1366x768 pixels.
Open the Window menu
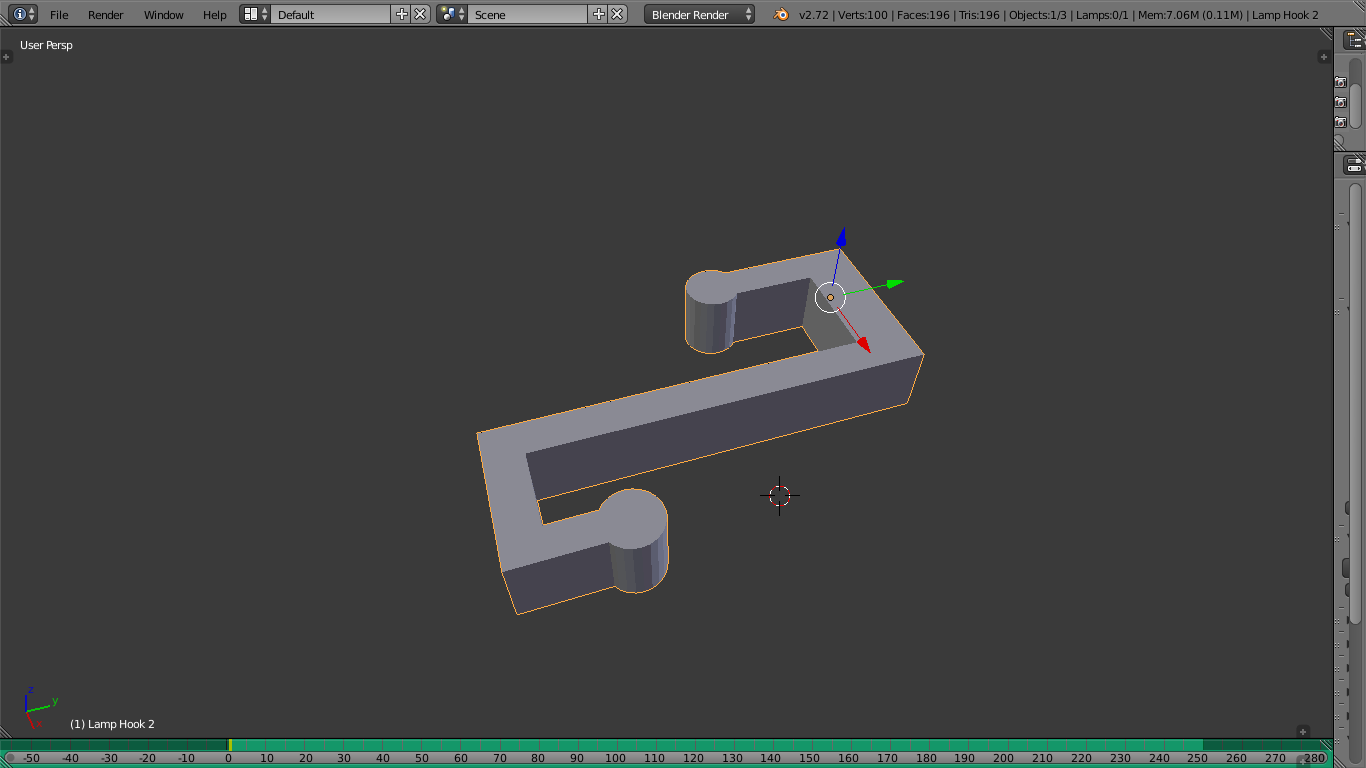tap(163, 15)
